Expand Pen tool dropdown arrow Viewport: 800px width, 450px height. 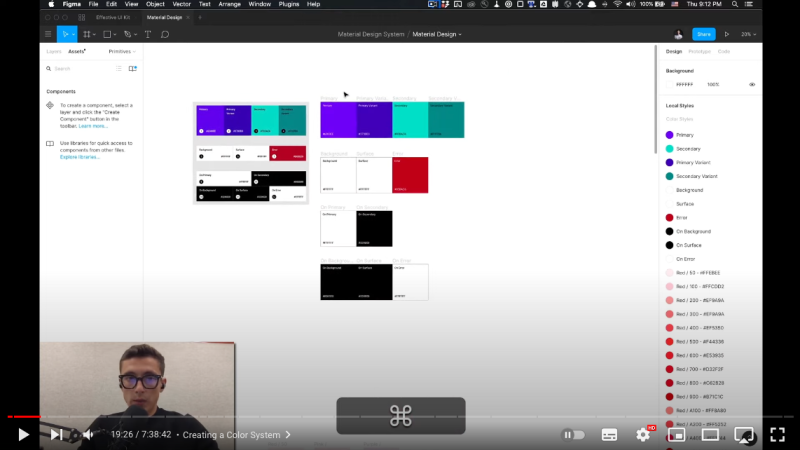click(135, 35)
